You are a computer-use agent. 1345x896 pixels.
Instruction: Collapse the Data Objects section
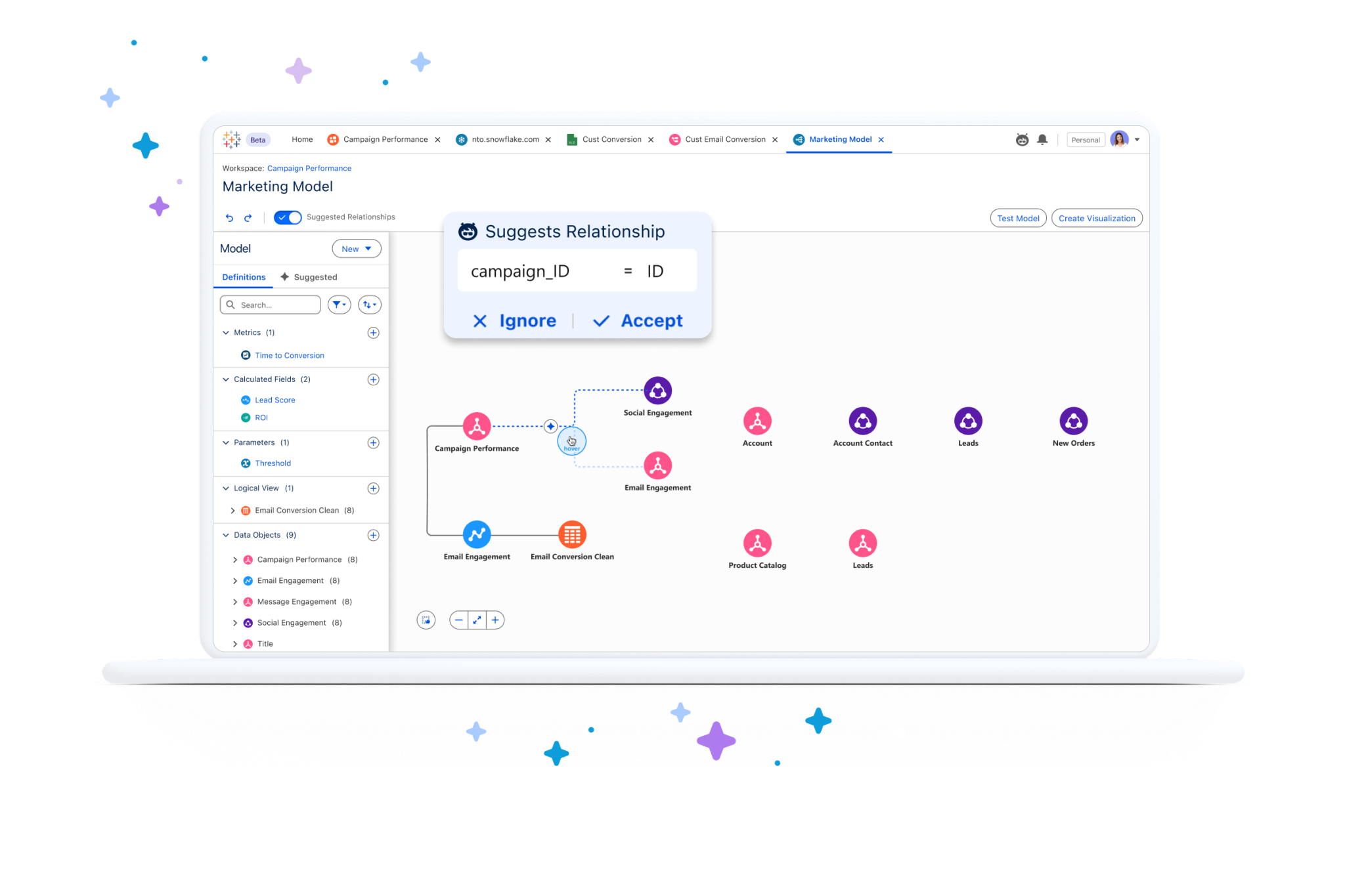point(225,534)
